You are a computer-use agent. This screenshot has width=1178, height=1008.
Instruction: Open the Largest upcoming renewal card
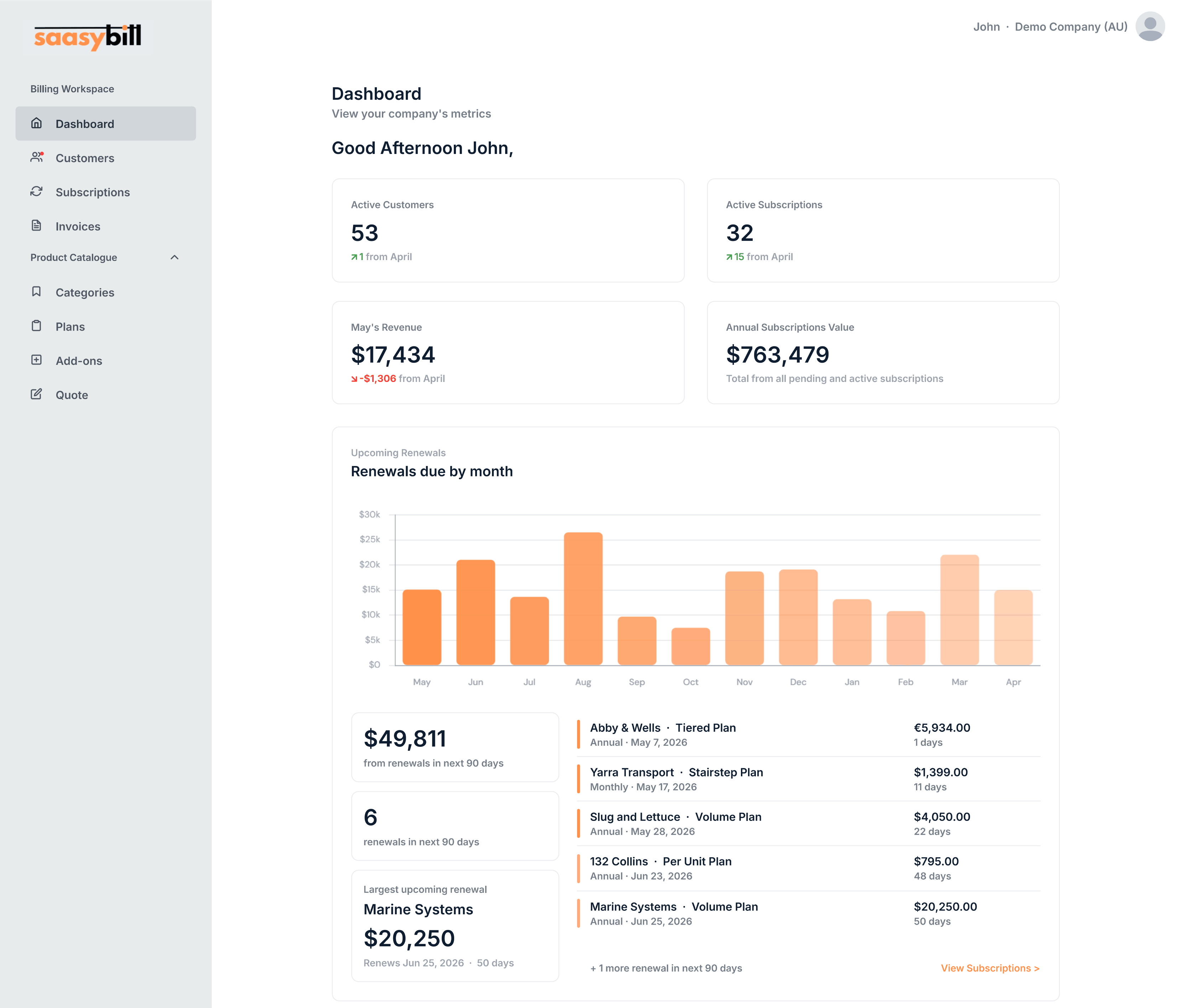455,926
